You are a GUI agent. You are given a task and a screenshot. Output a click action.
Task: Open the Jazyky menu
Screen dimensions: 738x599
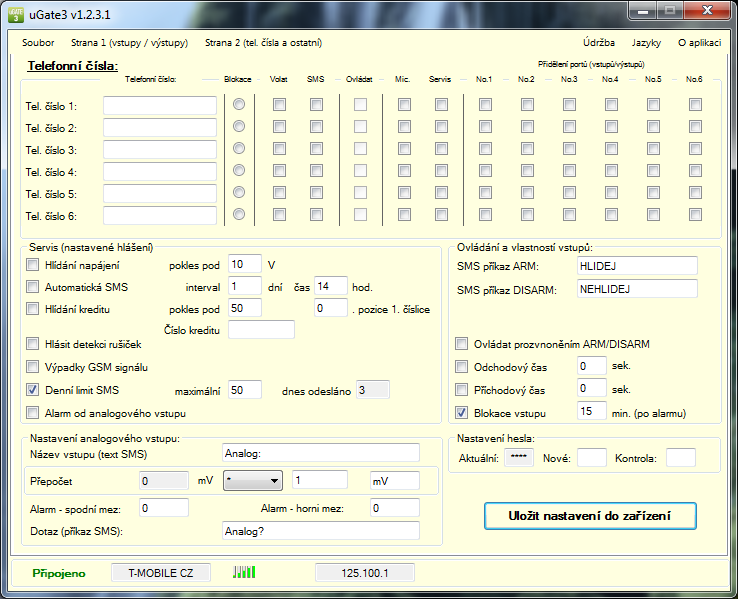pyautogui.click(x=646, y=43)
